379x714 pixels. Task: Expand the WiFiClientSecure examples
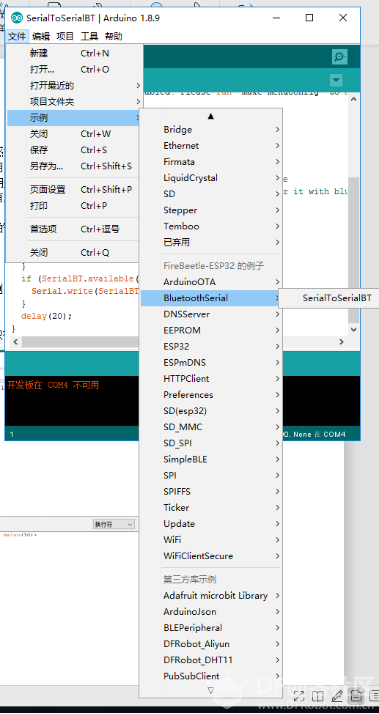[x=211, y=556]
